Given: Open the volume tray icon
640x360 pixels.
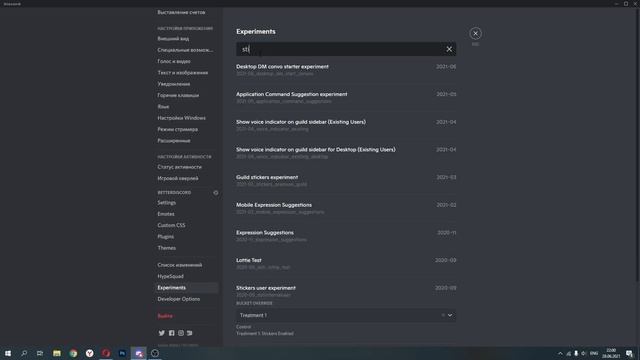Looking at the screenshot, I should tap(584, 353).
